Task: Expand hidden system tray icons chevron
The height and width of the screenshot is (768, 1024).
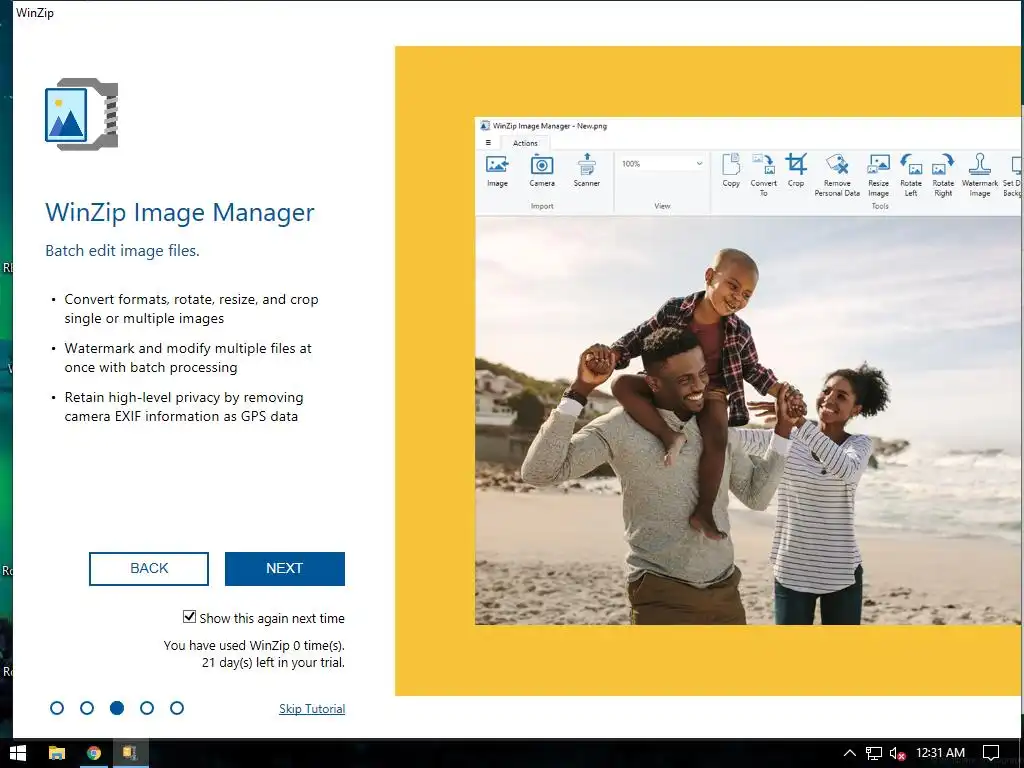Action: (849, 753)
